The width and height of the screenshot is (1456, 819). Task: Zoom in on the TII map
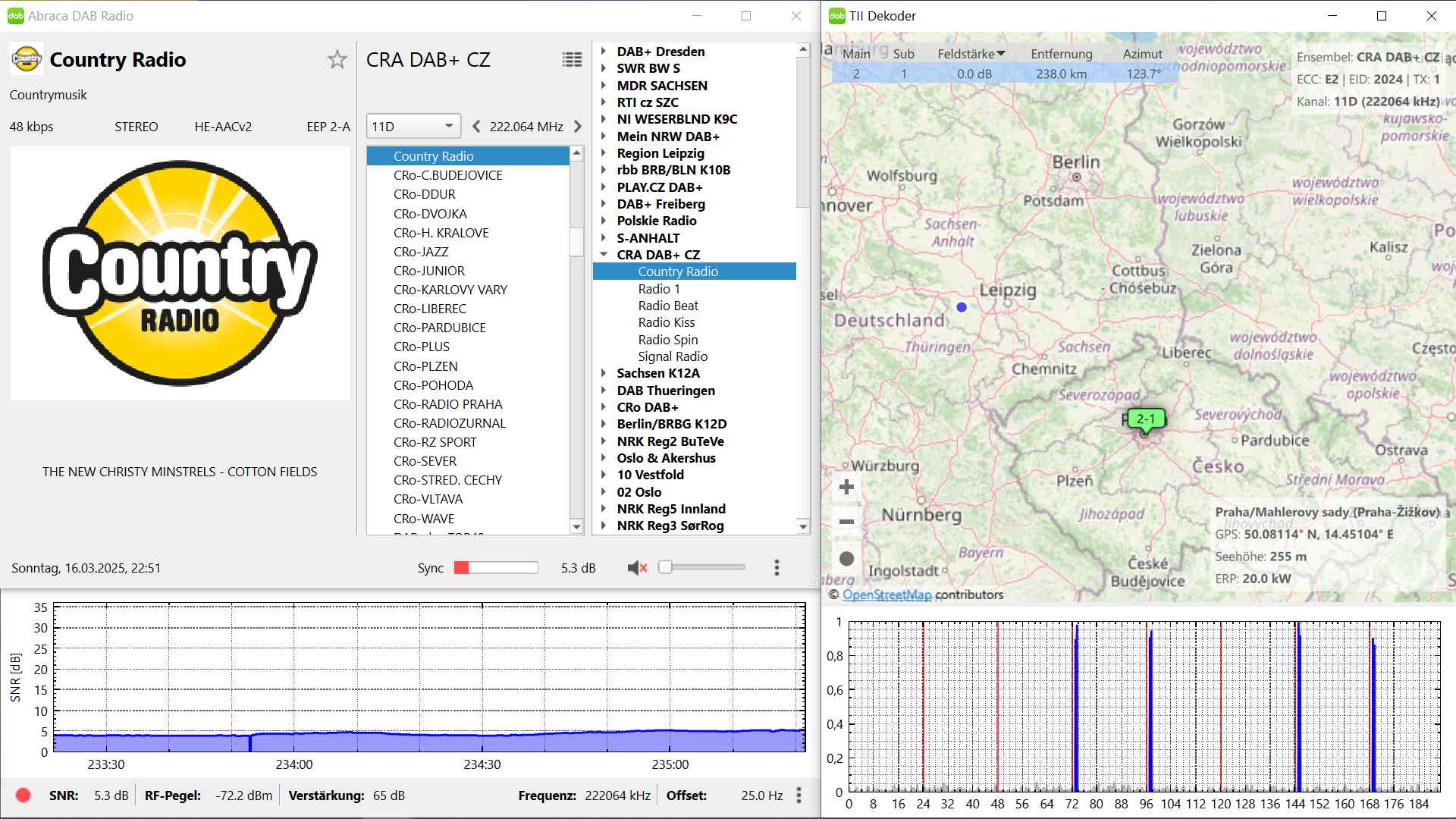point(847,487)
